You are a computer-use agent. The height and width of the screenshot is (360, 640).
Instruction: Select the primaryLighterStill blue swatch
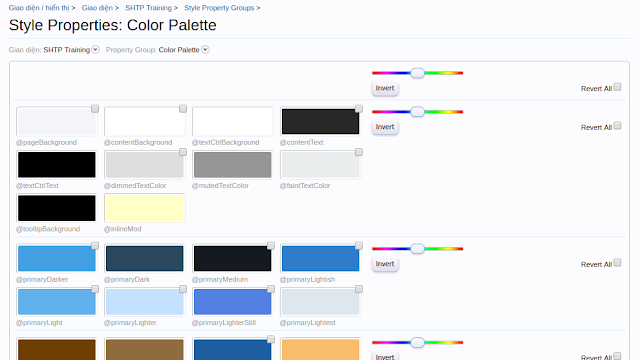pos(233,302)
